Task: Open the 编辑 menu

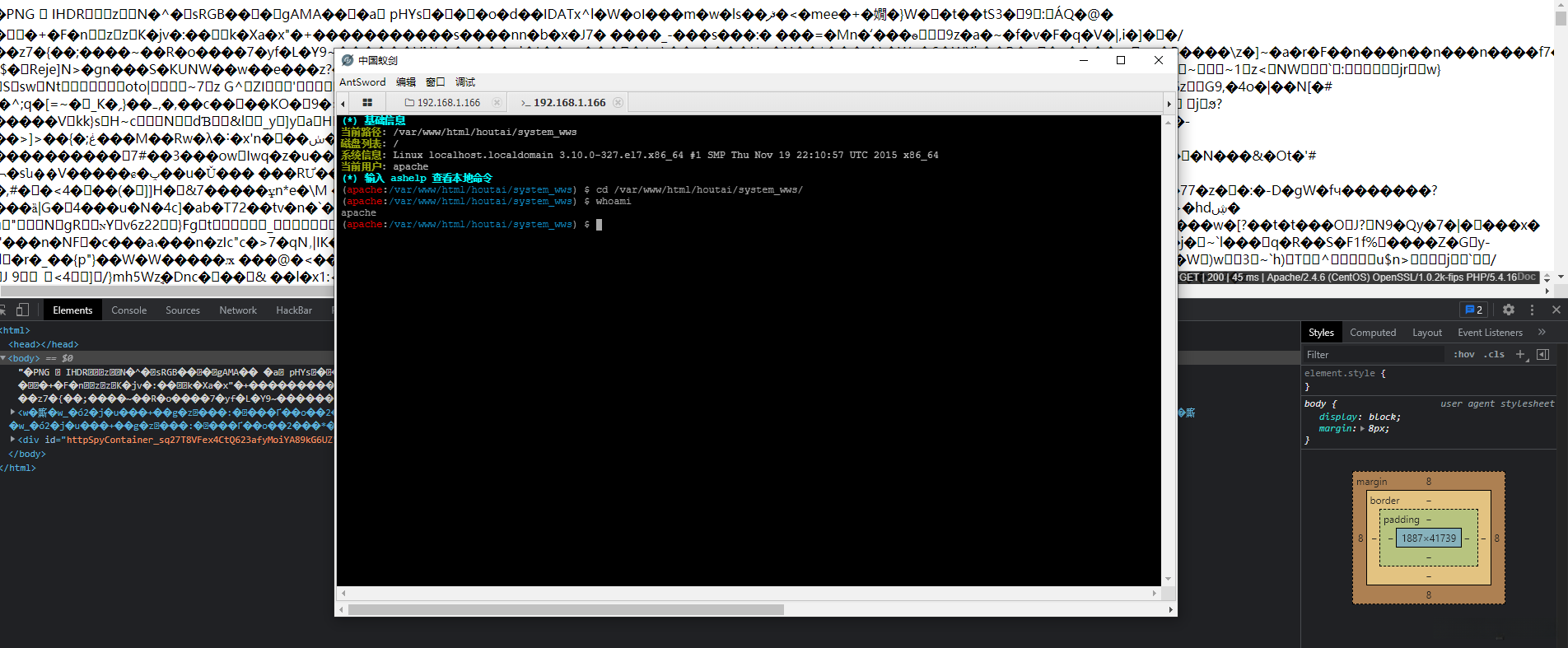Action: click(406, 82)
